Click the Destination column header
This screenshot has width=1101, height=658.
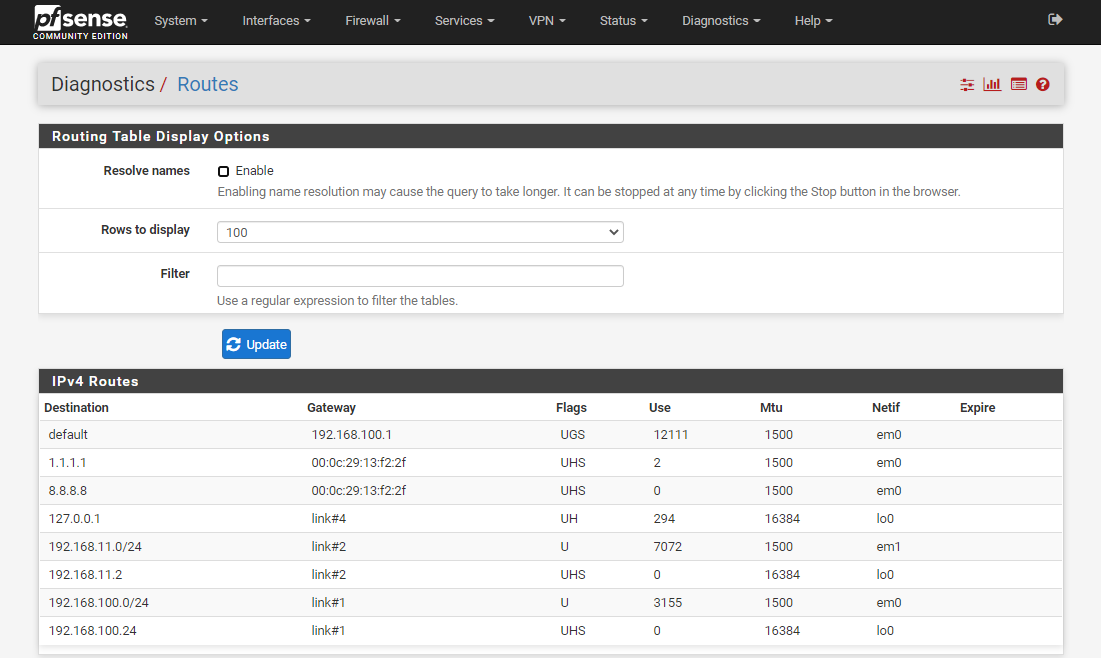(x=77, y=408)
